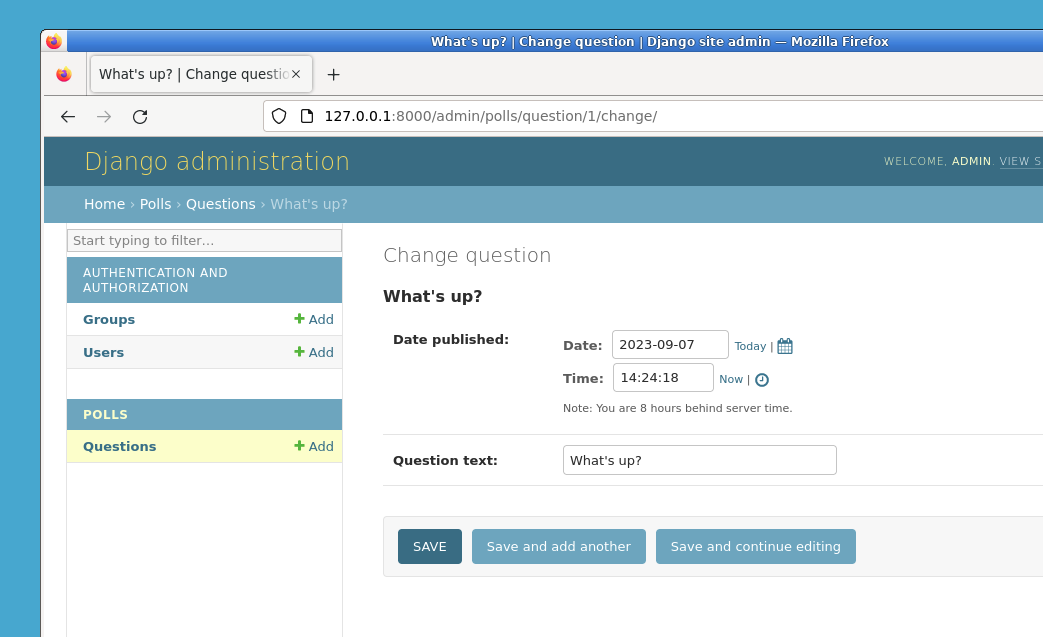Viewport: 1043px width, 637px height.
Task: Open the clock time picker icon
Action: click(x=761, y=379)
